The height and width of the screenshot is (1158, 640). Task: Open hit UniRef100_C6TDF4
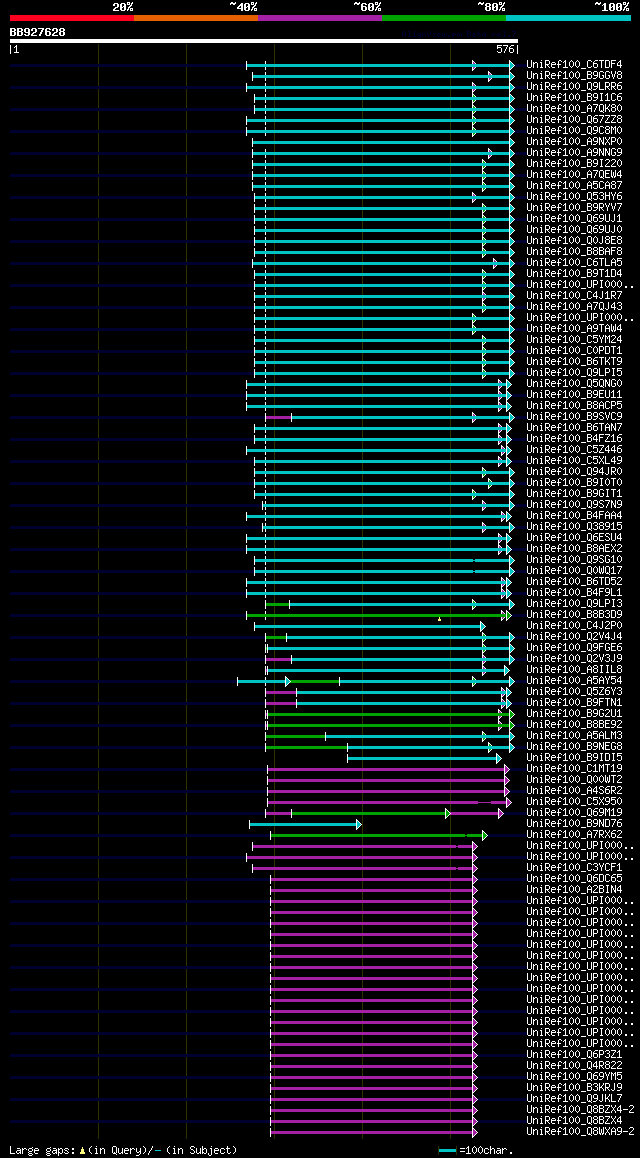[x=574, y=64]
